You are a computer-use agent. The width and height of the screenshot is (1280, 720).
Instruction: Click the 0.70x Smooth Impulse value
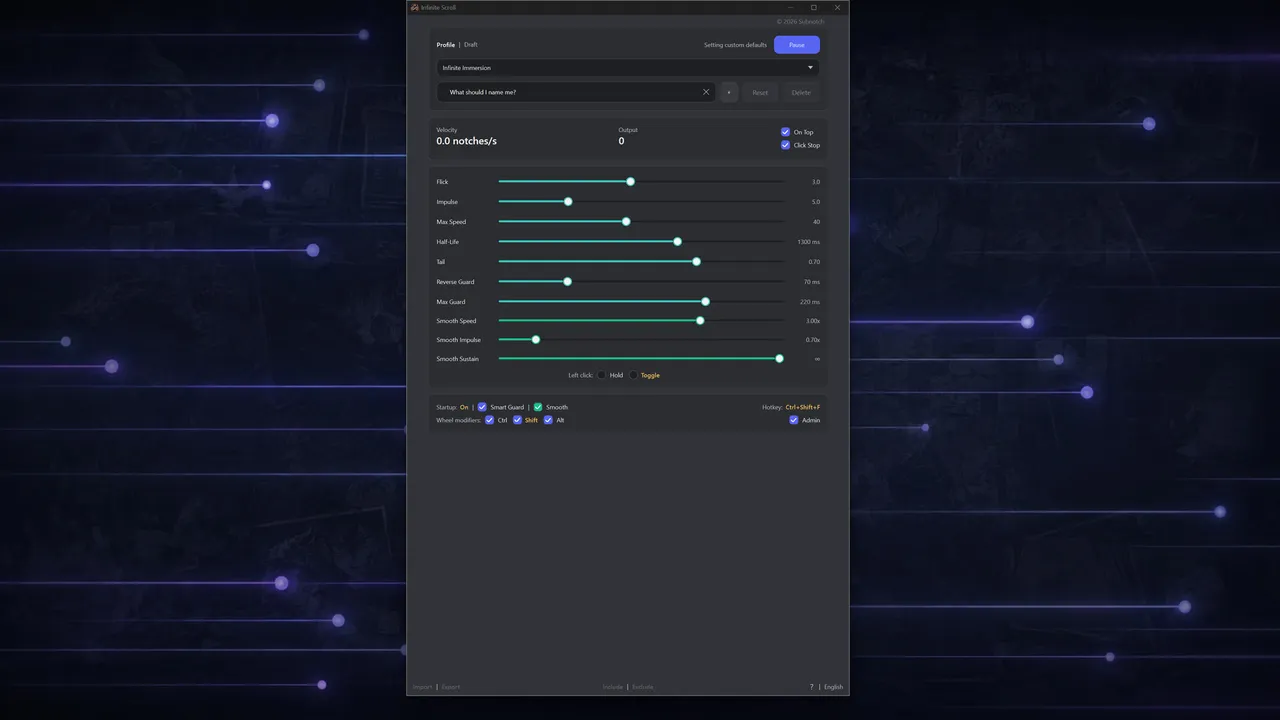pyautogui.click(x=813, y=340)
